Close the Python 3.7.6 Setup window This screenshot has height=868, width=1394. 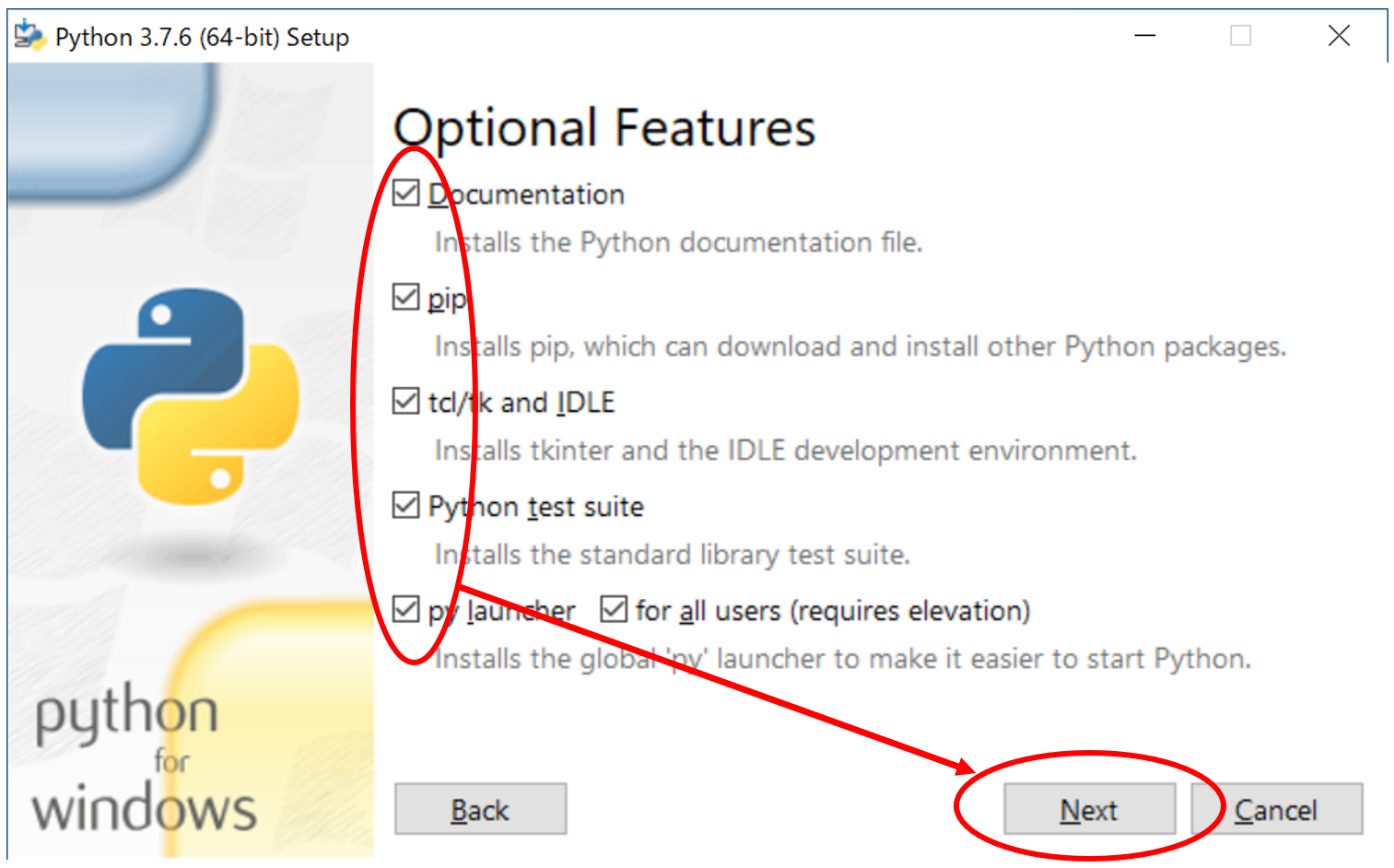pos(1339,36)
